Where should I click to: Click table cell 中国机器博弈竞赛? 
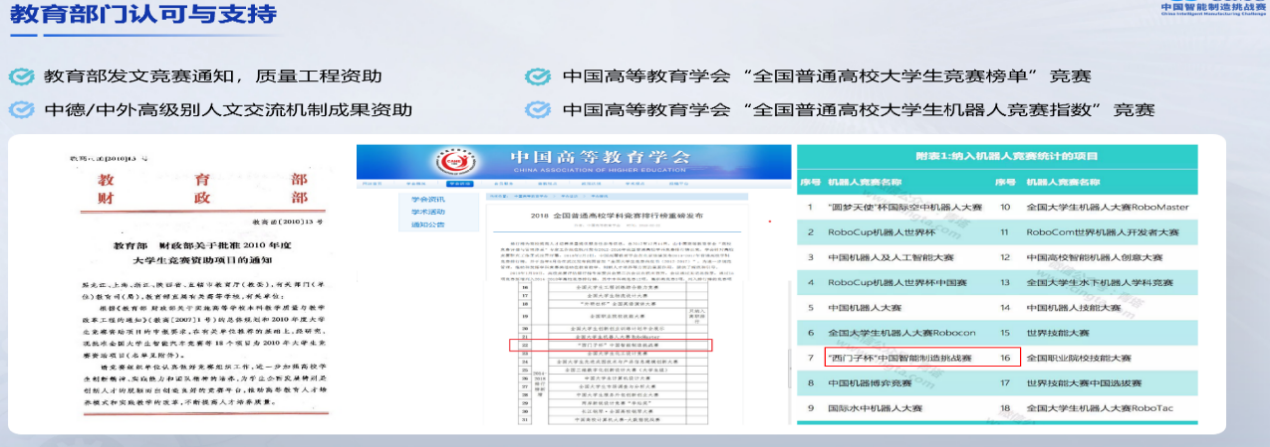[x=869, y=382]
